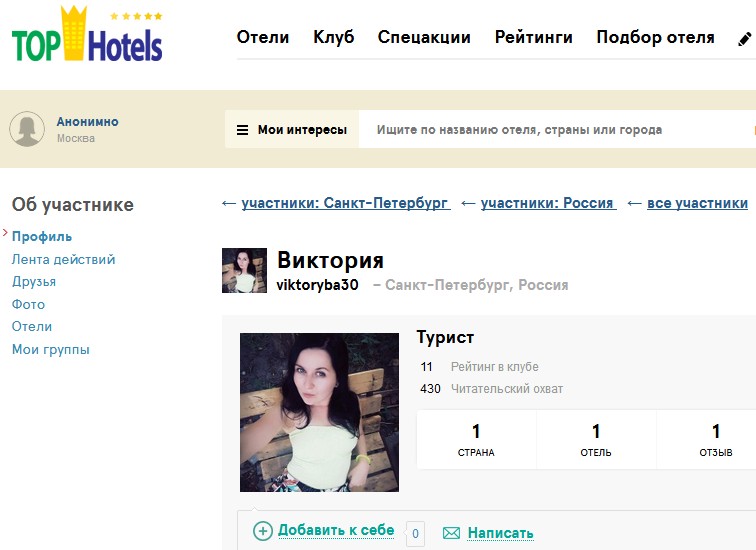The width and height of the screenshot is (756, 550).
Task: Click the pencil edit icon in header
Action: (x=745, y=39)
